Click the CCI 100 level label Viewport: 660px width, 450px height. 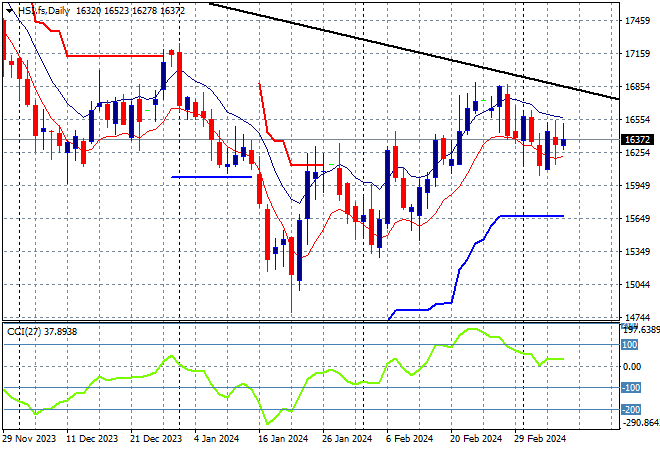click(x=631, y=345)
